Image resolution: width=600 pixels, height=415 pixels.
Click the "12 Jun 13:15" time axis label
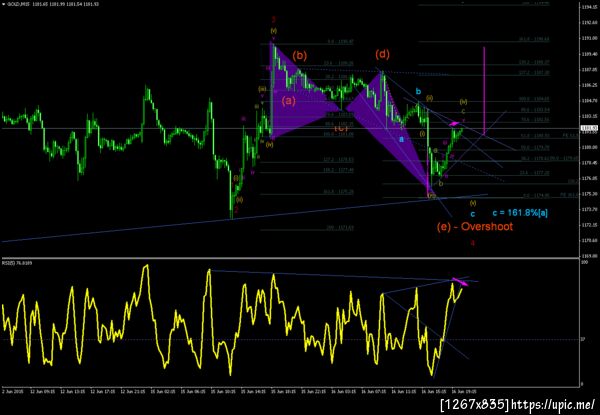point(72,392)
